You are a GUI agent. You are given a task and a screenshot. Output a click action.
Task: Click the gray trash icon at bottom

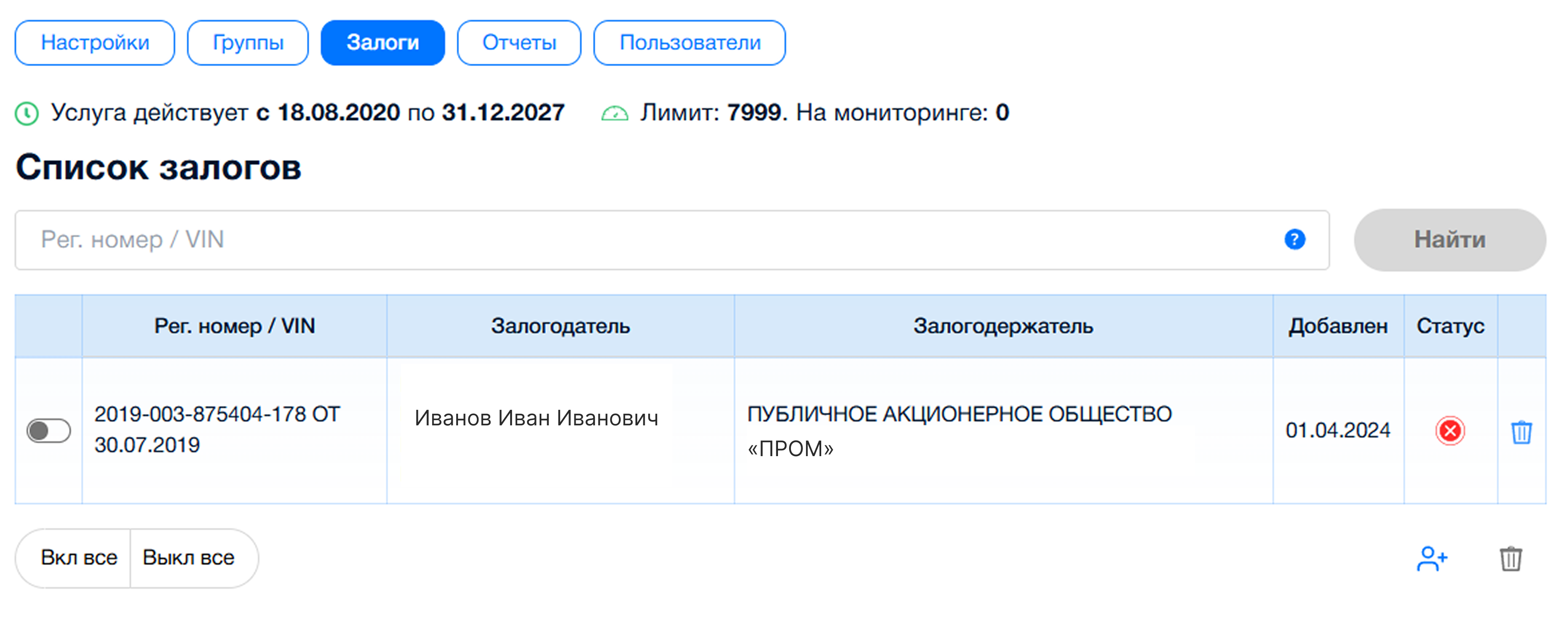[1510, 559]
